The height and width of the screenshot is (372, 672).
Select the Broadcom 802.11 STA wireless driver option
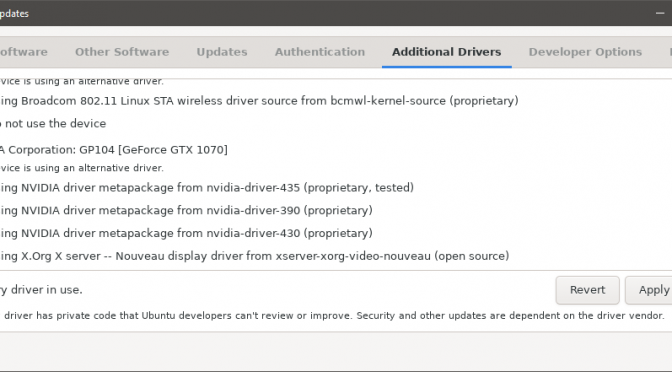point(259,101)
